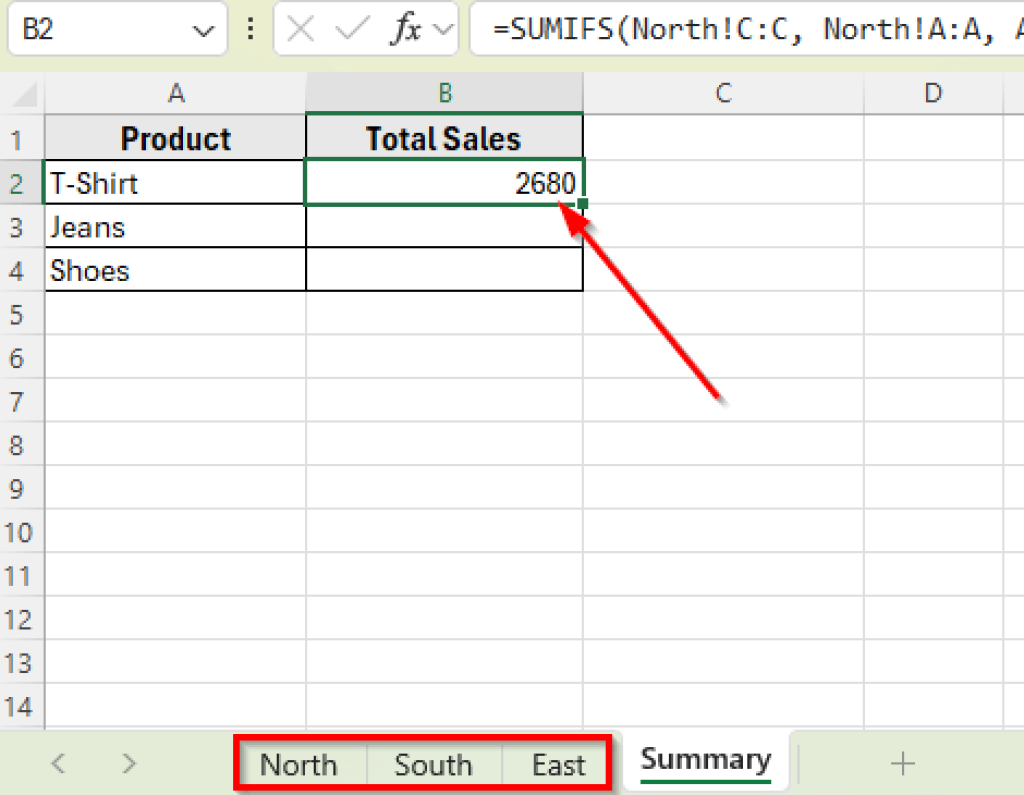Viewport: 1024px width, 795px height.
Task: Open Insert Function fx icon
Action: click(x=406, y=29)
